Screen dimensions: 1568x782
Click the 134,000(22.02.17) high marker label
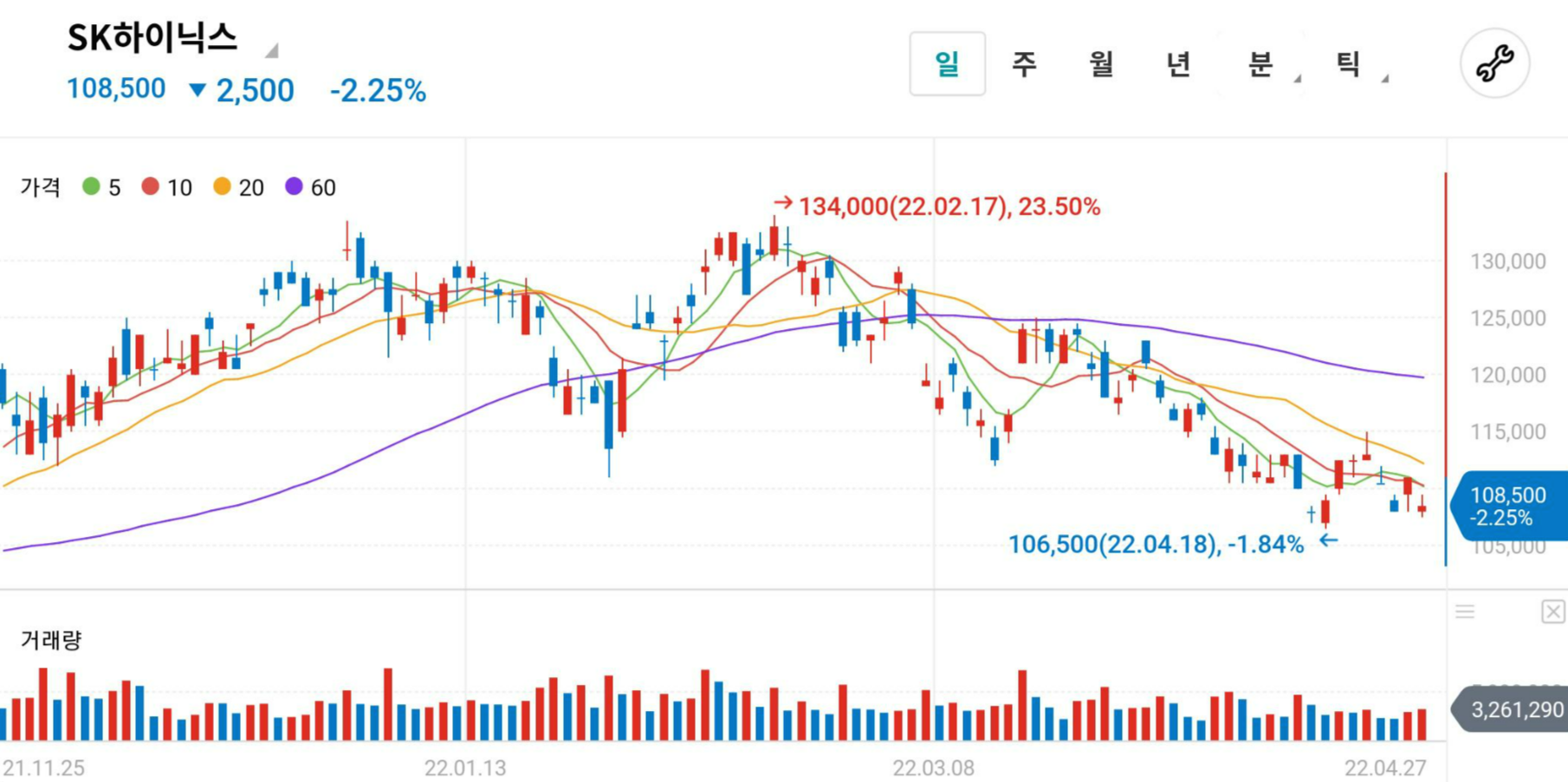[949, 207]
